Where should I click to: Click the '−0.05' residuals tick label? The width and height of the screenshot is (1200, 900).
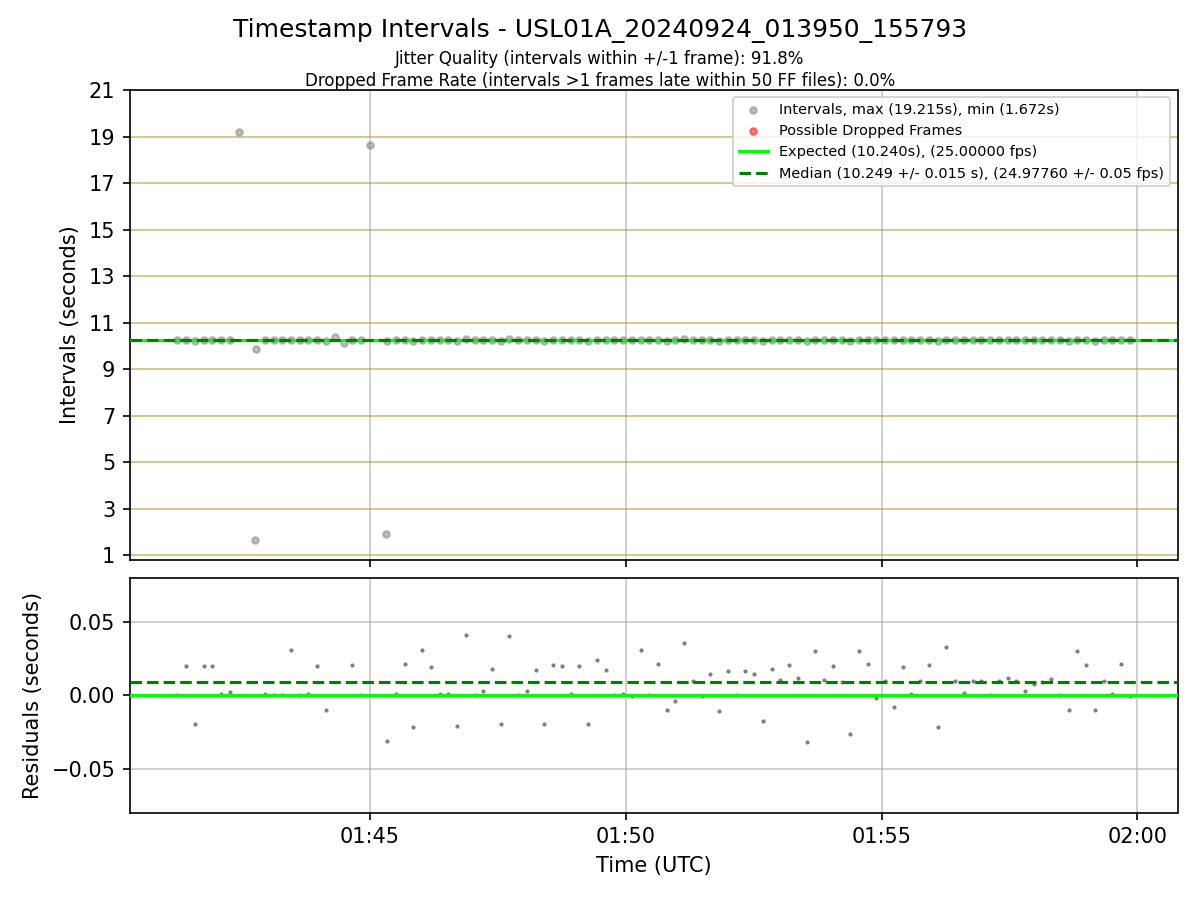[86, 769]
